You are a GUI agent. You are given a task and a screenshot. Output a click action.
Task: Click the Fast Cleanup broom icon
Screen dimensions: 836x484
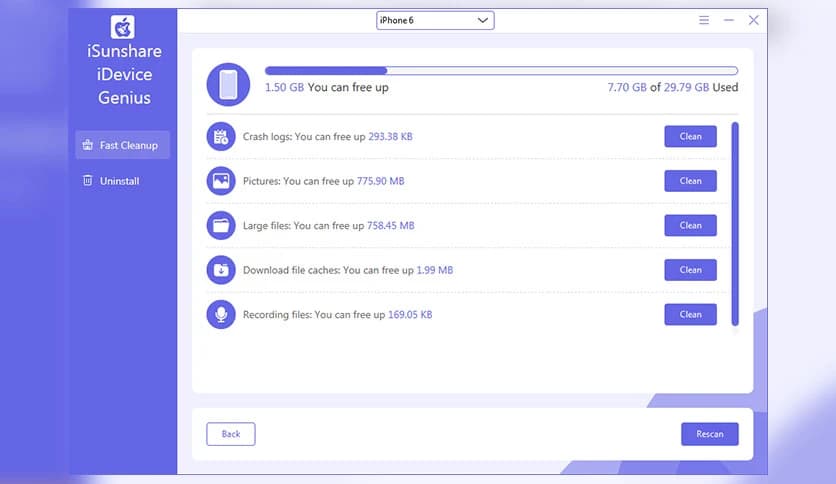(x=87, y=145)
